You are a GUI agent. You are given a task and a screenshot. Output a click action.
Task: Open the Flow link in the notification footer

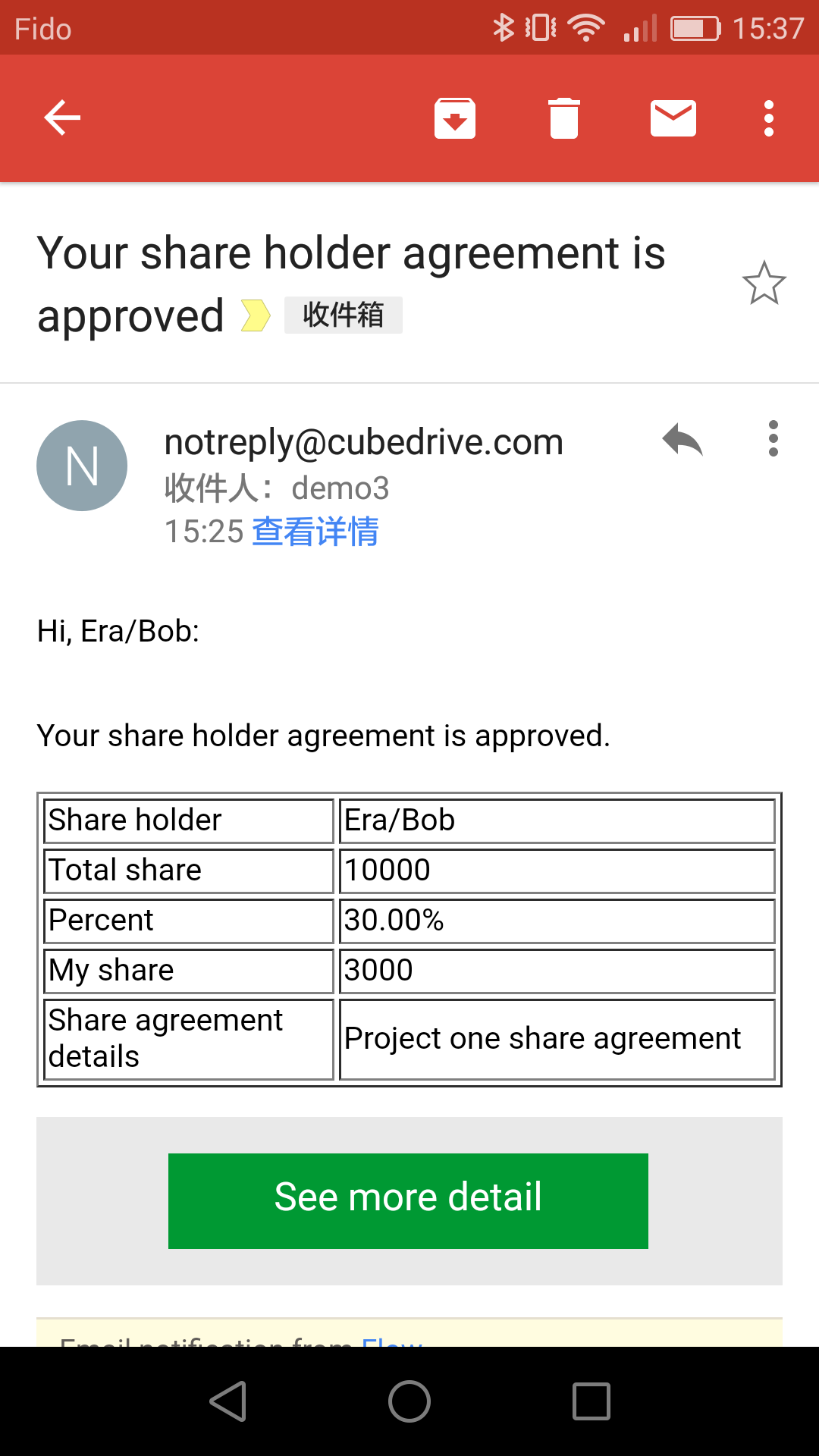click(391, 1340)
